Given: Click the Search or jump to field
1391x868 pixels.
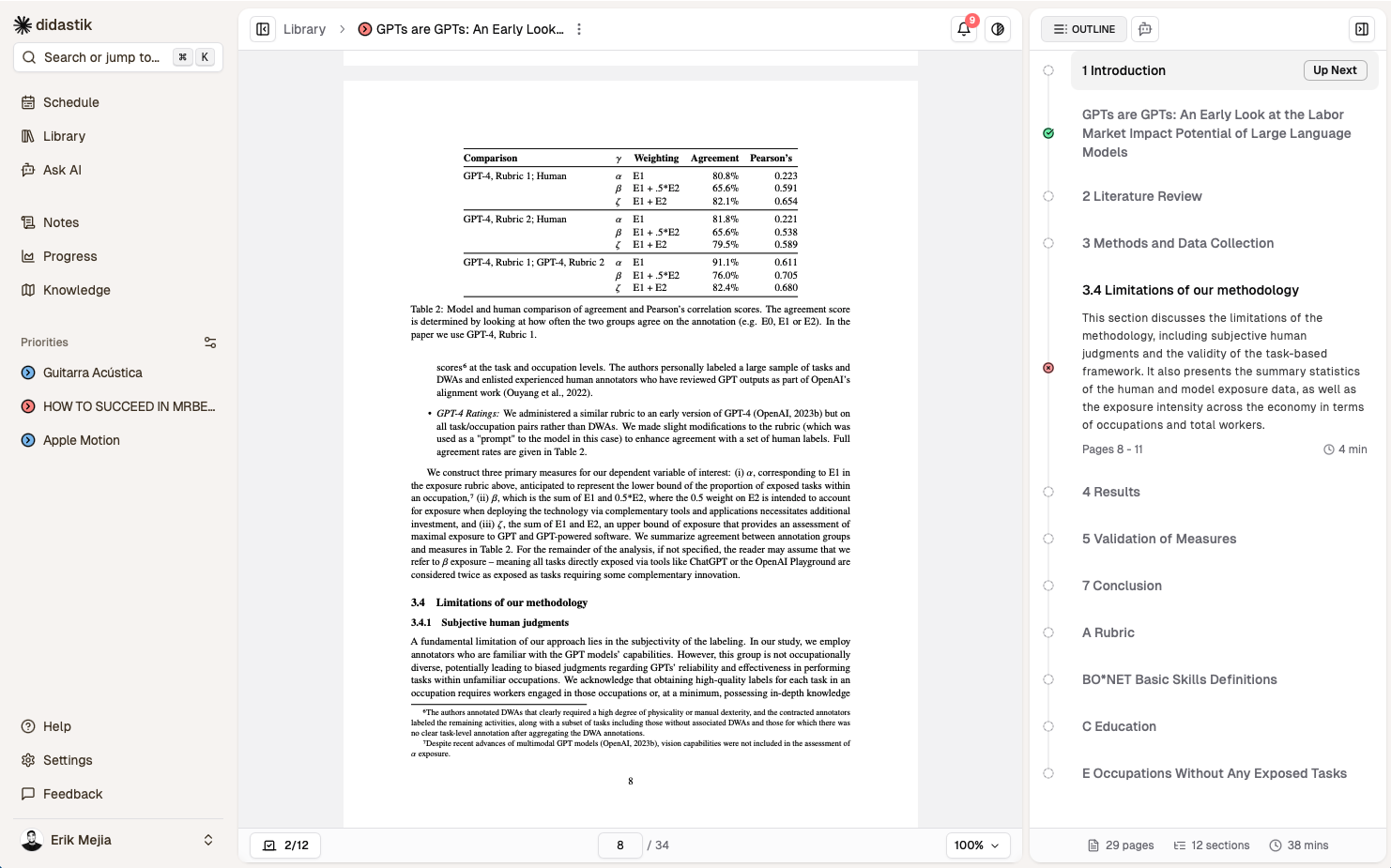Looking at the screenshot, I should [x=118, y=57].
